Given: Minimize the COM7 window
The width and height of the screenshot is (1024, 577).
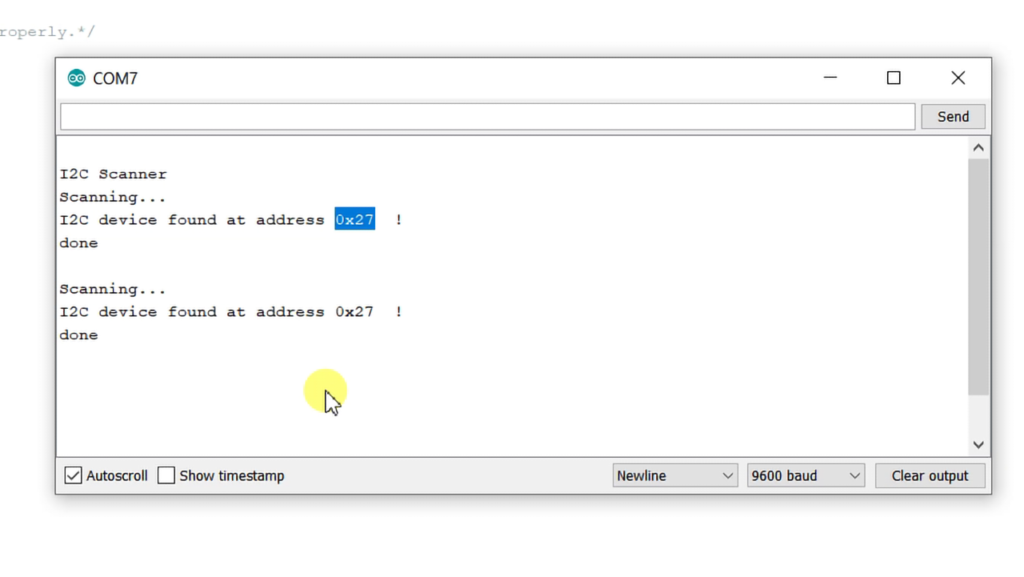Looking at the screenshot, I should (x=830, y=78).
